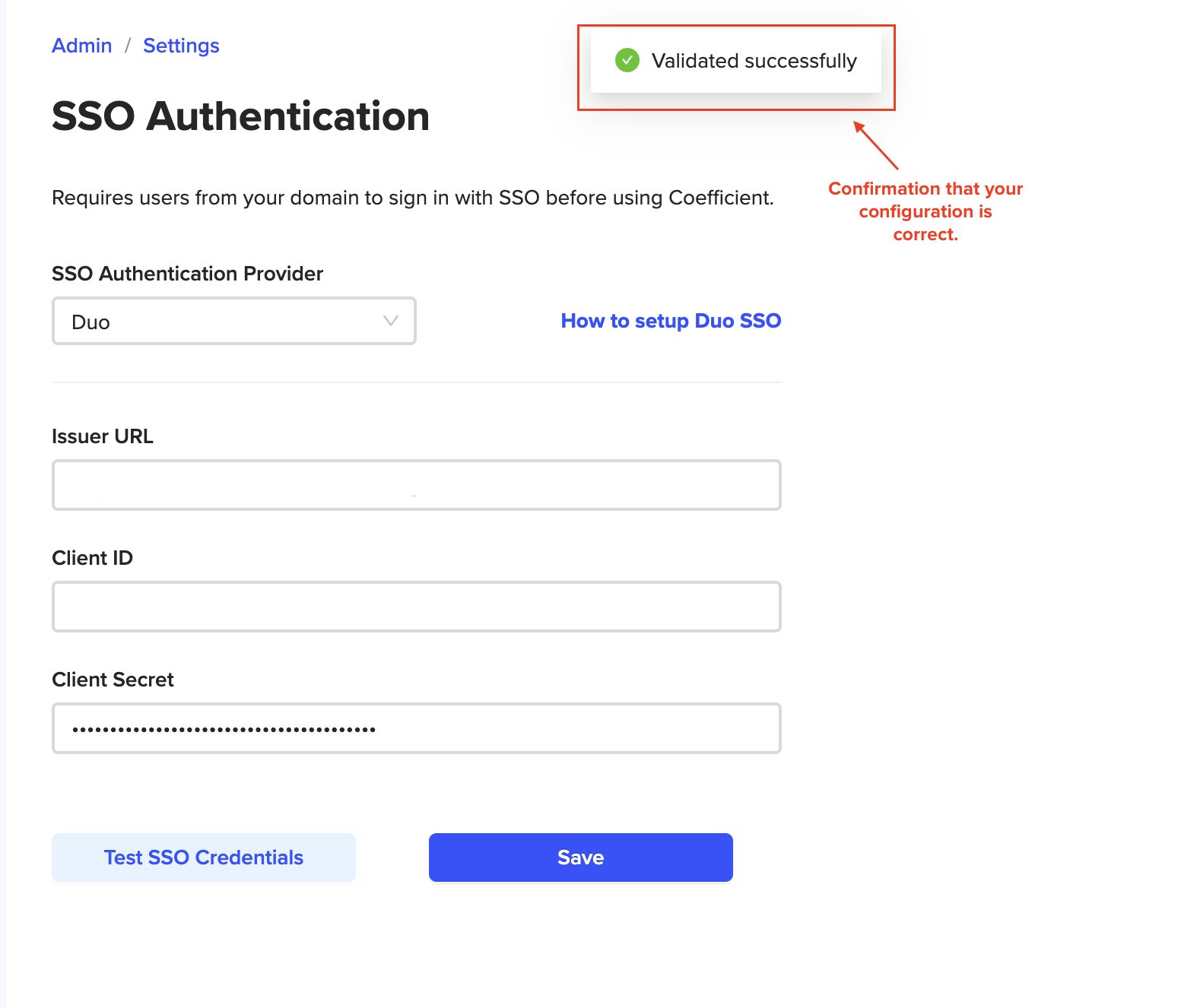Open Settings from the breadcrumb

point(181,46)
